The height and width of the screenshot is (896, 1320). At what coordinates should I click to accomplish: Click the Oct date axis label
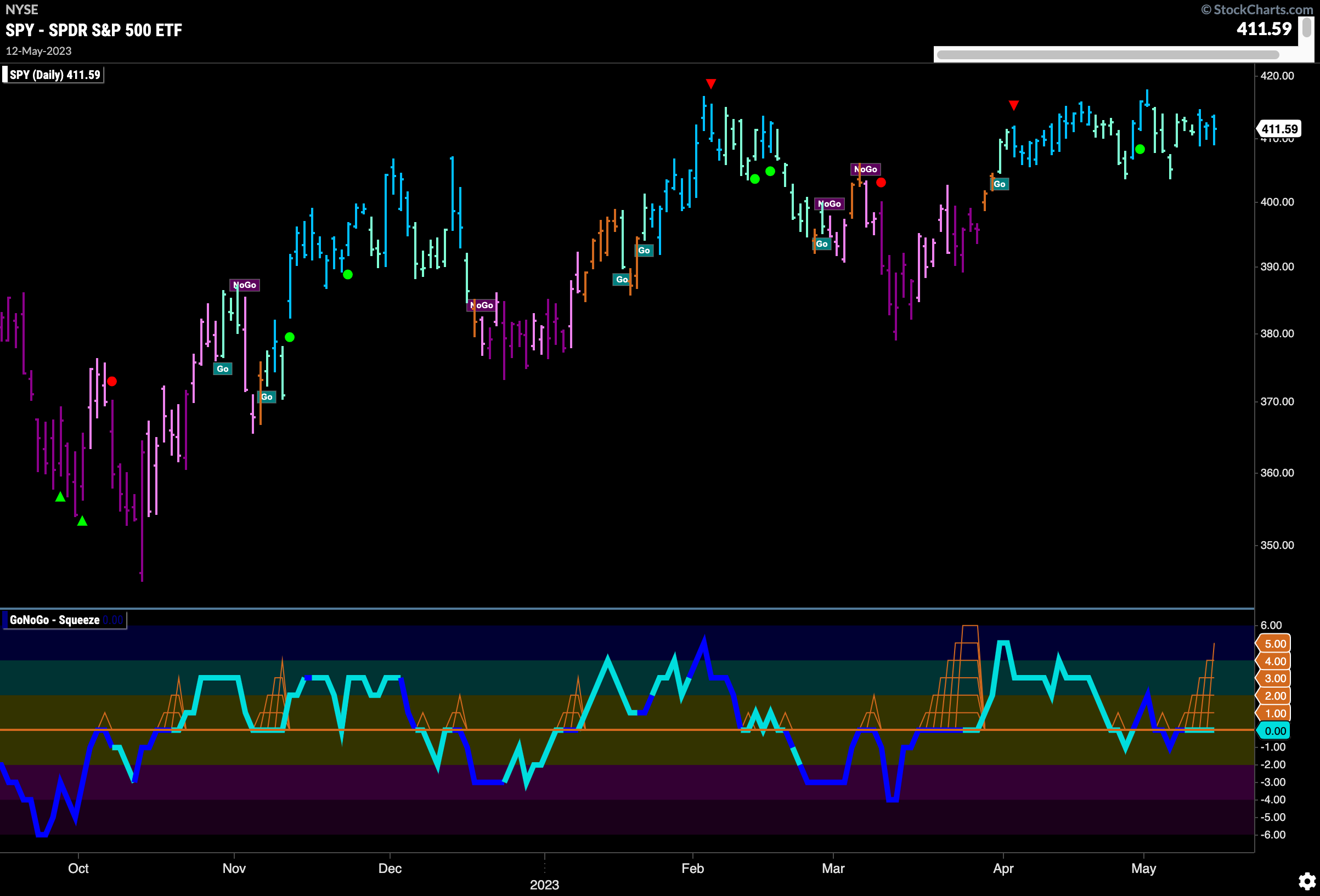pos(78,868)
